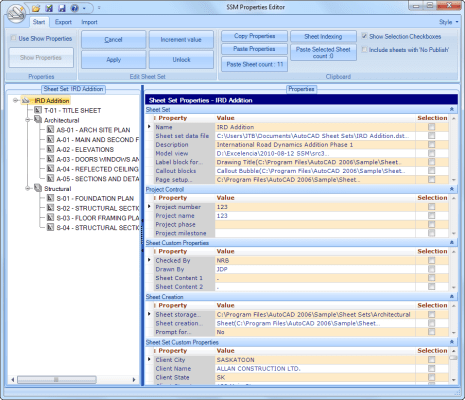Image resolution: width=465 pixels, height=400 pixels.
Task: Click the horizontal scrollbar of sheet tree
Action: 73,379
